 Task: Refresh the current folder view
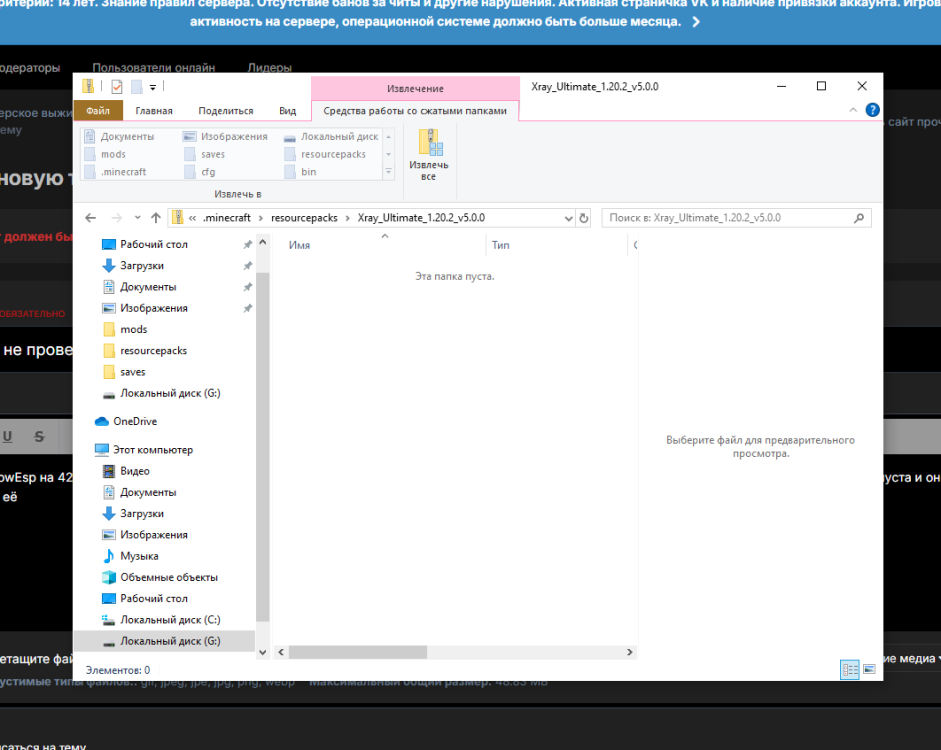pos(583,218)
